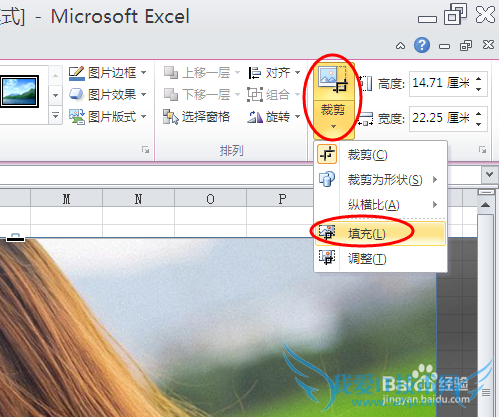Select the landscape picture style thumbnail
499x417 pixels.
pyautogui.click(x=19, y=91)
